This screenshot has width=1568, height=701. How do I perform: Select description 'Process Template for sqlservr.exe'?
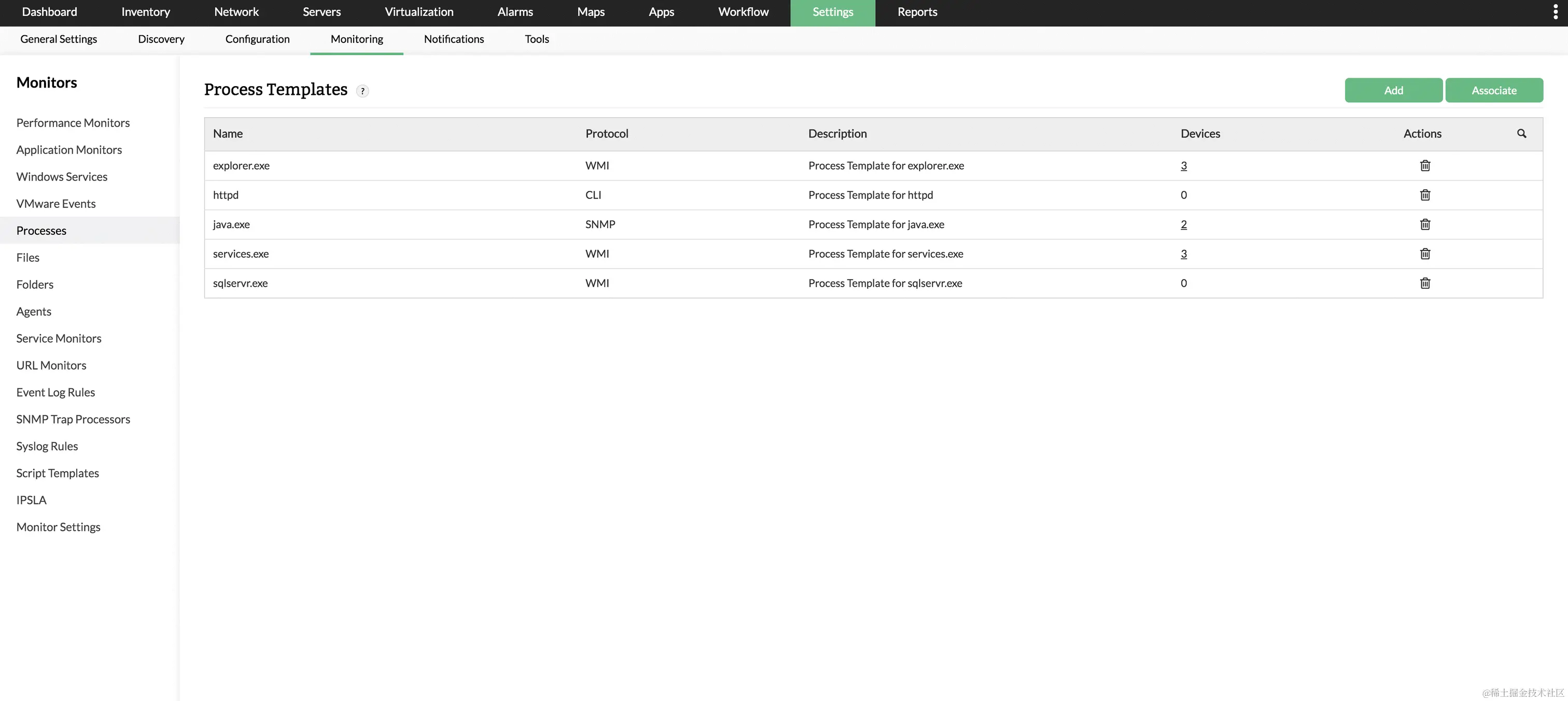[x=885, y=283]
